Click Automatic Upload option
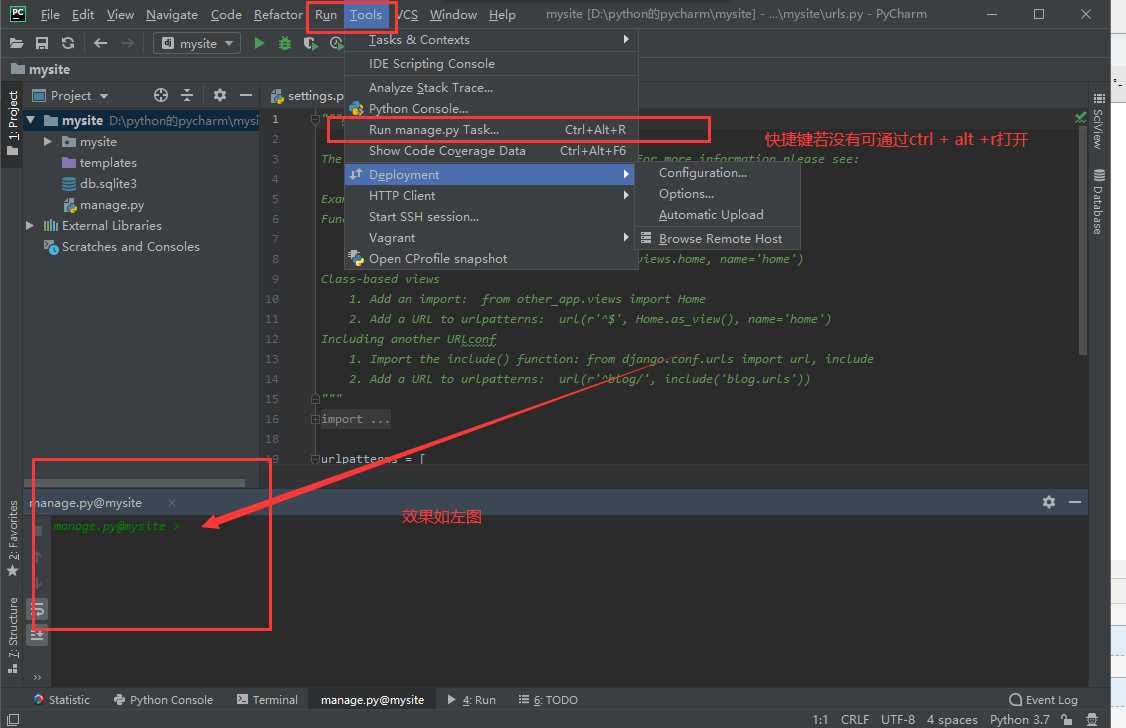The width and height of the screenshot is (1126, 728). coord(719,215)
